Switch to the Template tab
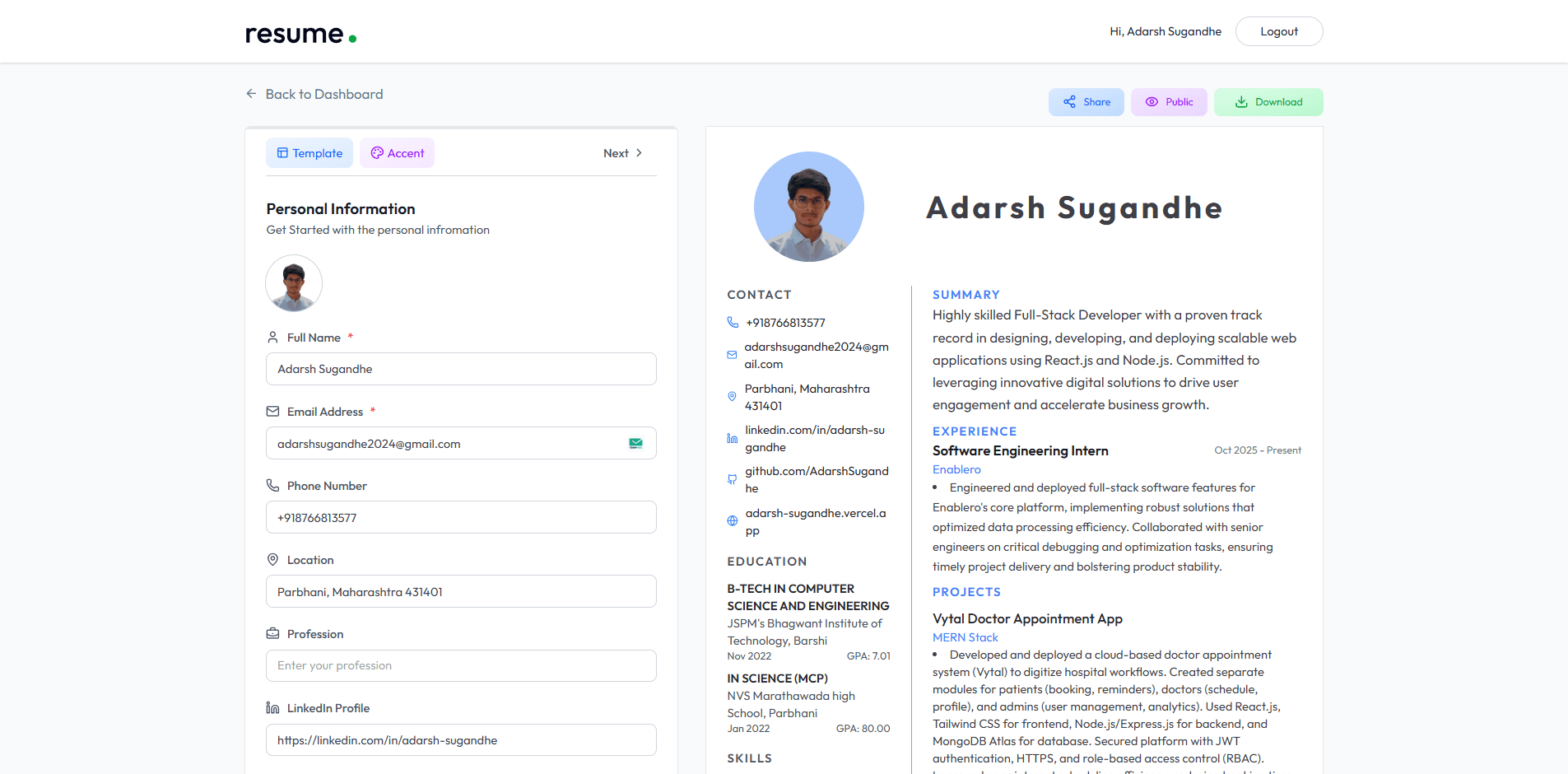This screenshot has height=774, width=1568. tap(309, 152)
